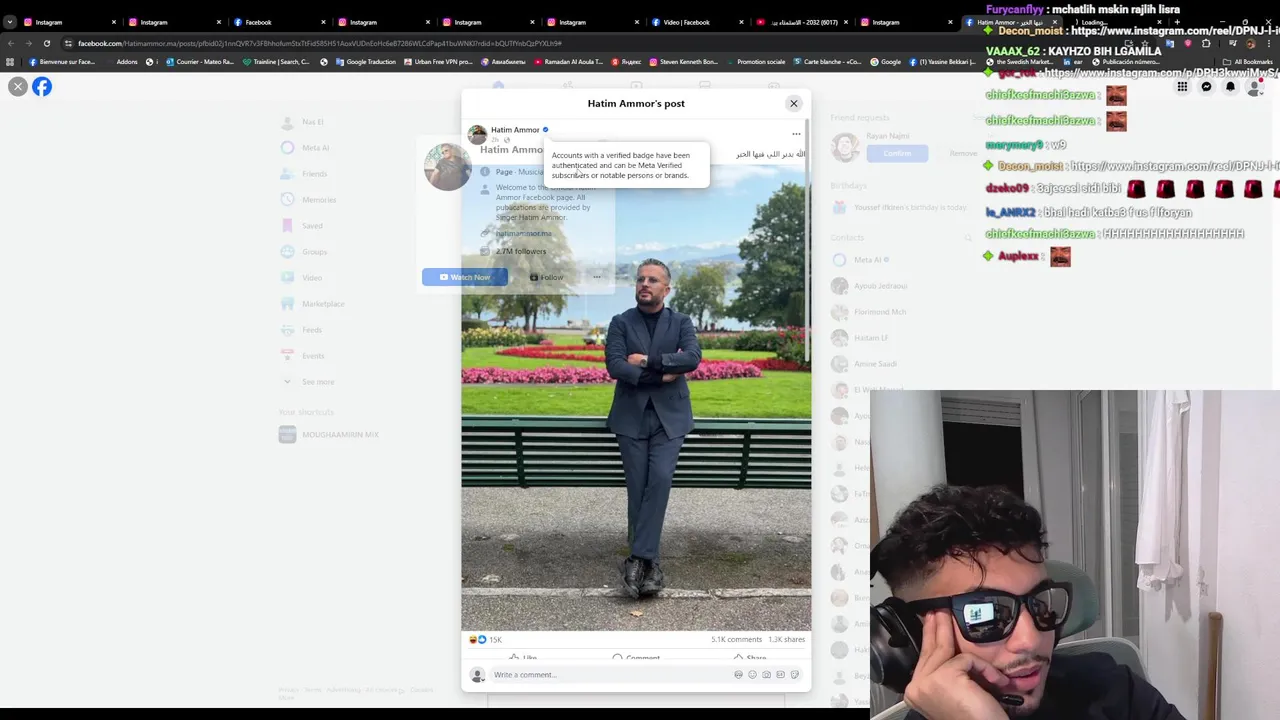Viewport: 1280px width, 720px height.
Task: Open the post photo of the man in the suit
Action: tap(636, 396)
